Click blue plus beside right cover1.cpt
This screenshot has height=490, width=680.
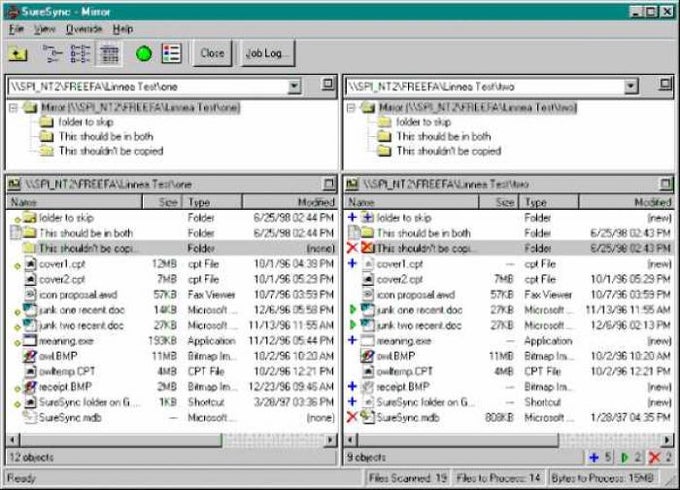click(353, 264)
